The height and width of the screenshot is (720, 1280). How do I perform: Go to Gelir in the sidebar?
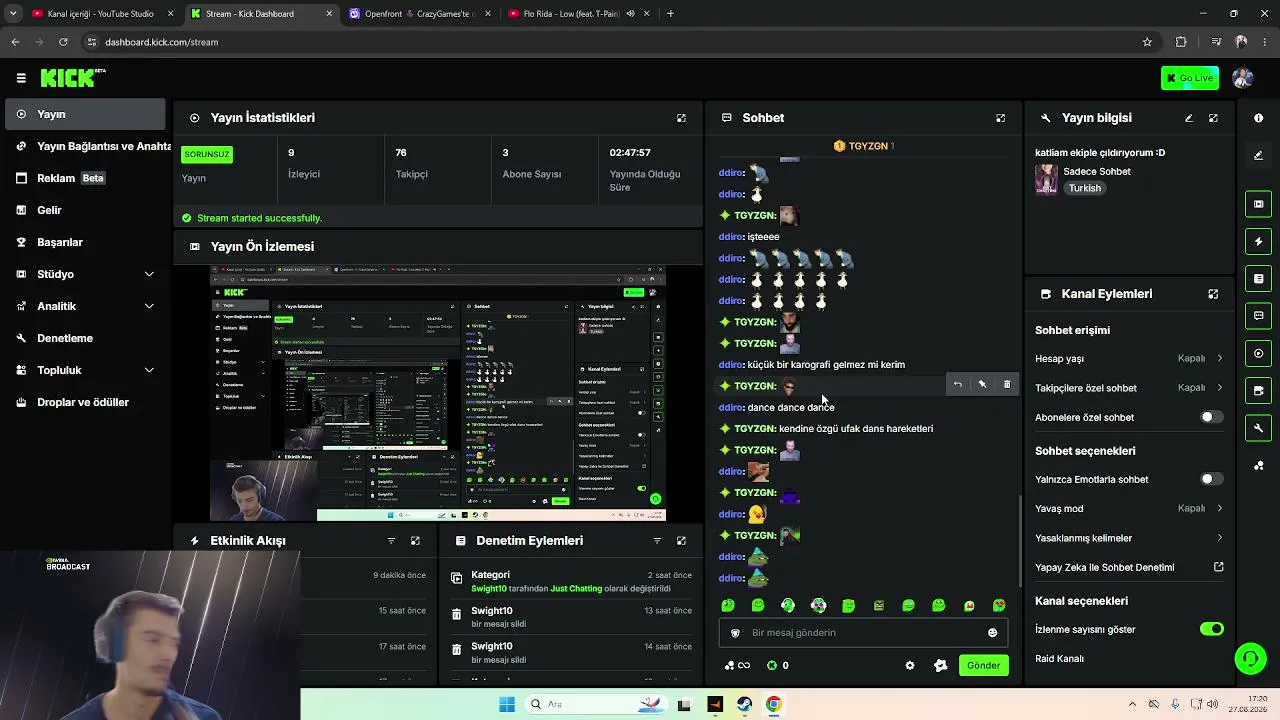(x=84, y=210)
